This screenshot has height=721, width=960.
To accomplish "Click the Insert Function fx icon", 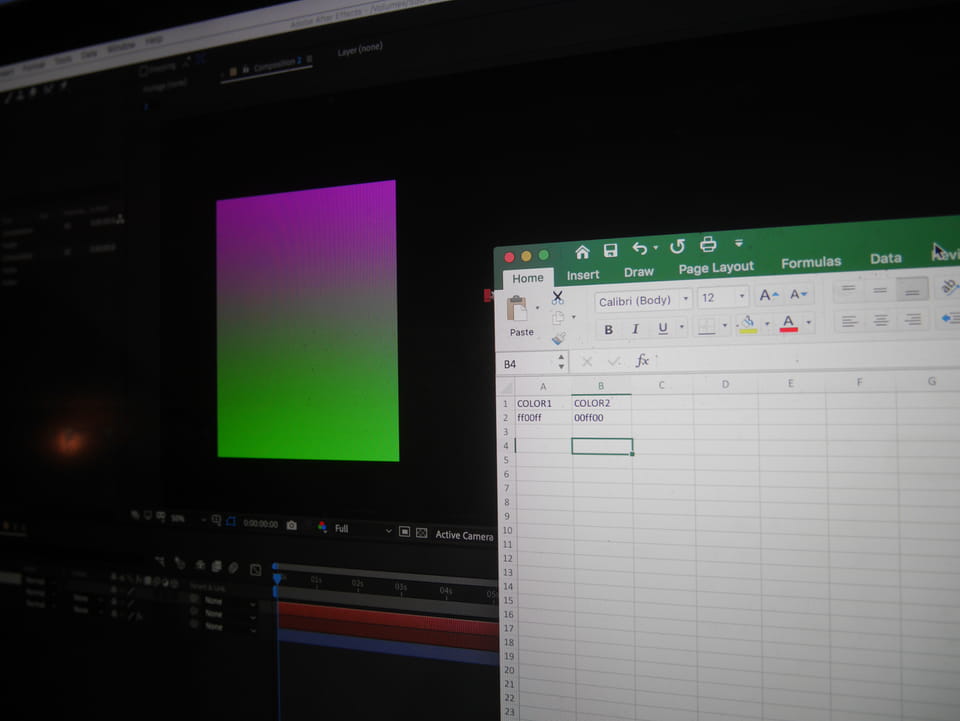I will click(643, 361).
